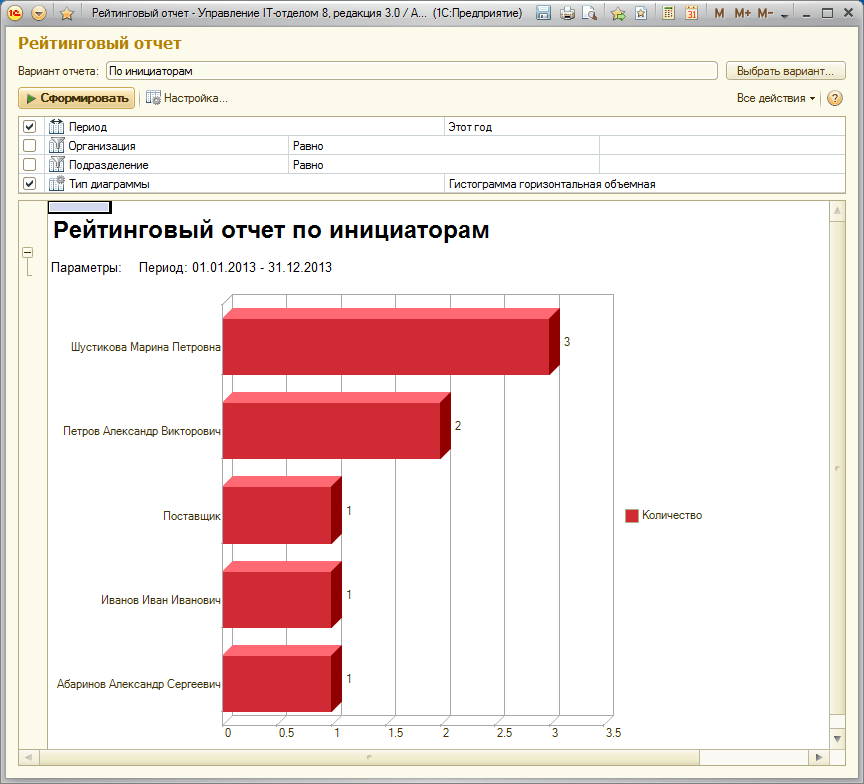Viewport: 864px width, 784px height.
Task: Click the Выбрать вариант button
Action: (x=785, y=71)
